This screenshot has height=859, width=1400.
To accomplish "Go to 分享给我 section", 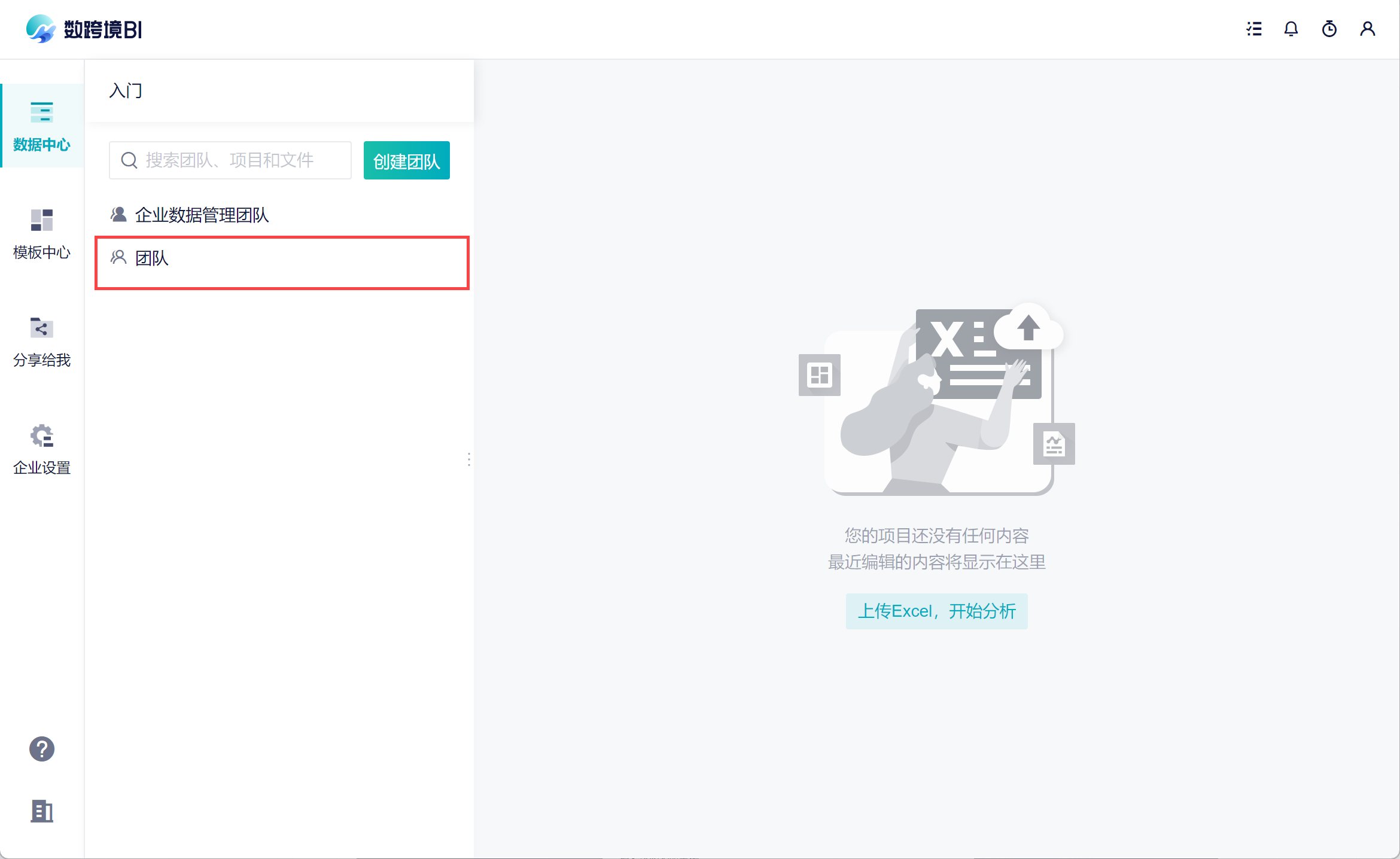I will tap(42, 342).
